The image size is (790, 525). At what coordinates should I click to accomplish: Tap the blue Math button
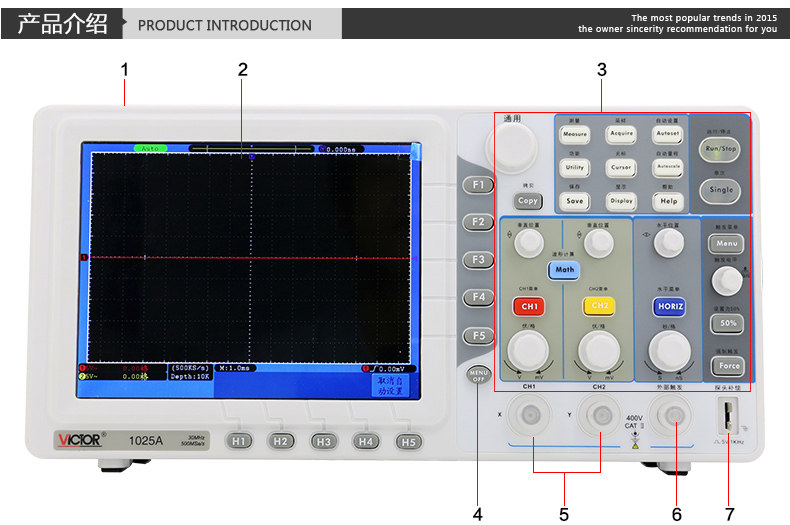coord(564,270)
